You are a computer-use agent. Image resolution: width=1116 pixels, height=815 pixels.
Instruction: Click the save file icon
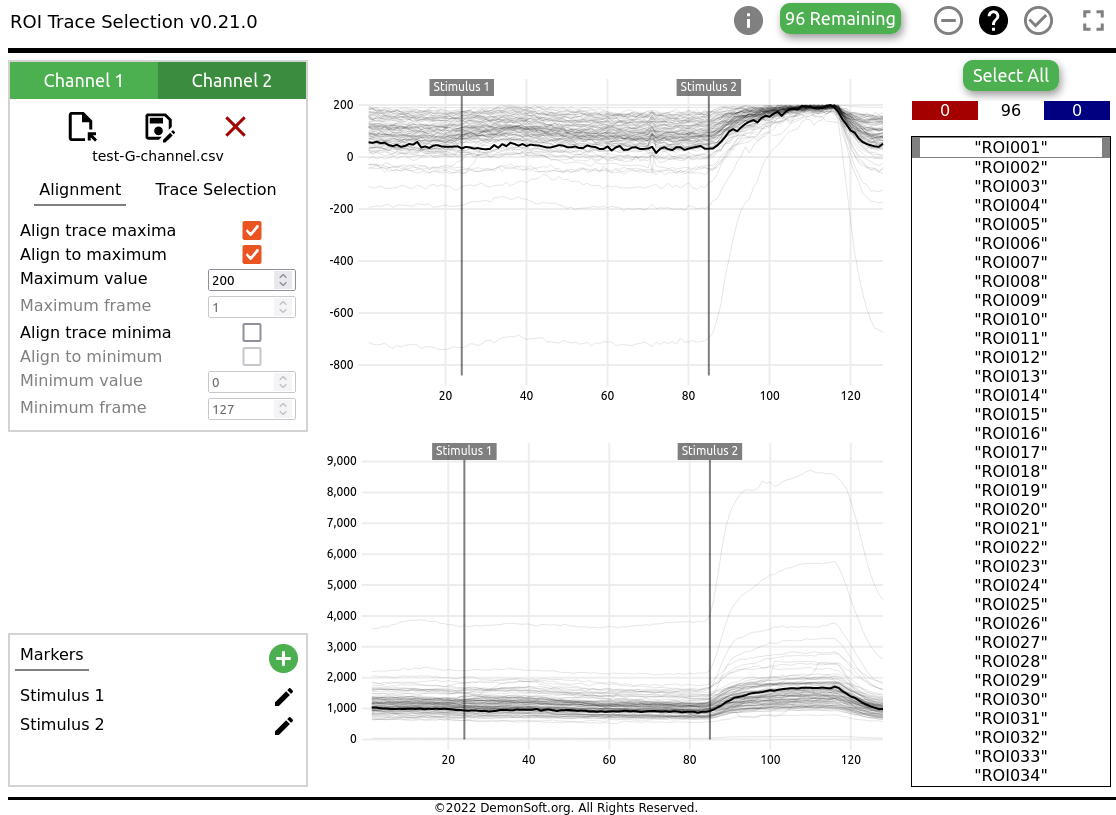pyautogui.click(x=159, y=127)
